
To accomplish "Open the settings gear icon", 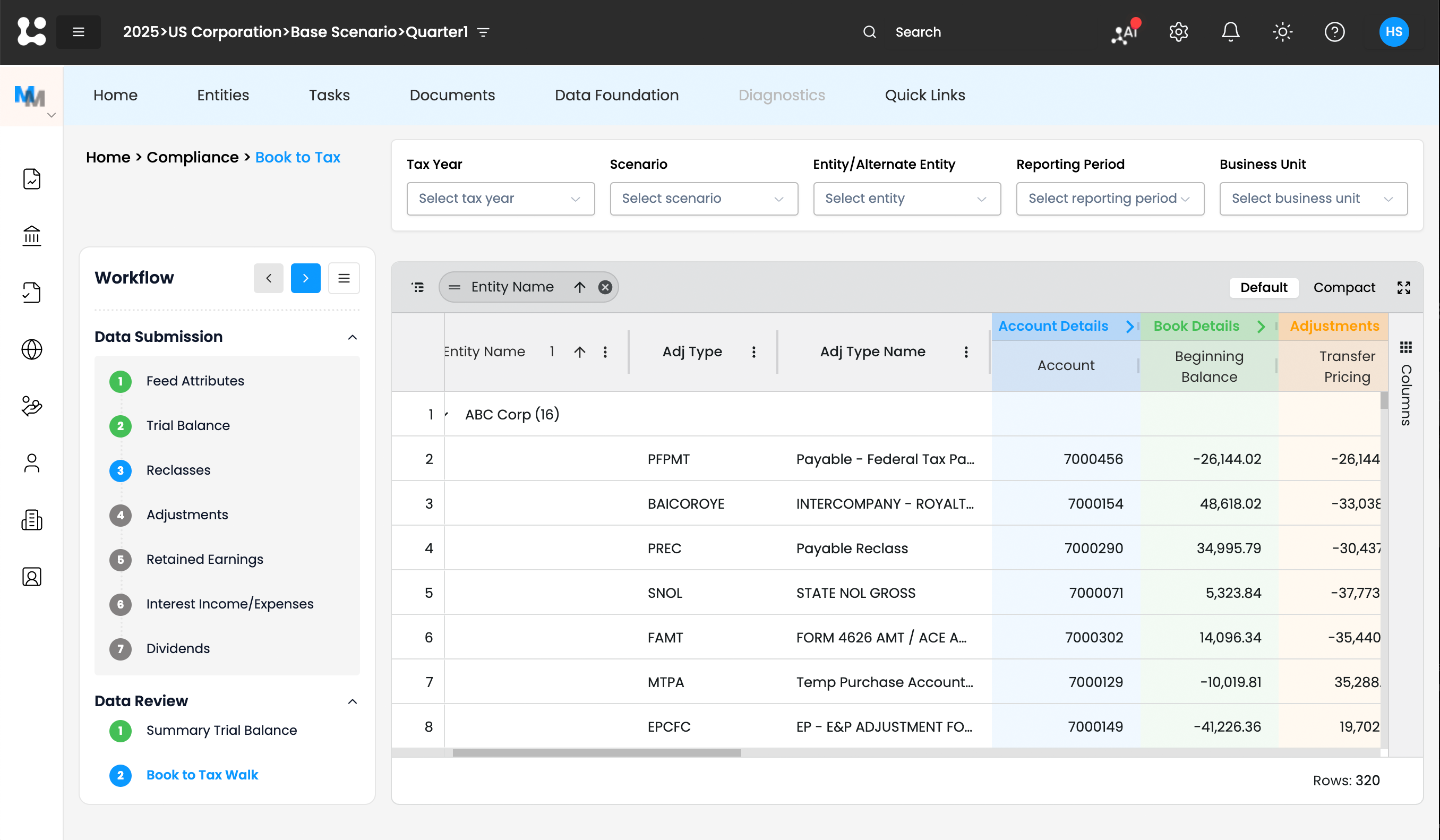I will tap(1178, 32).
